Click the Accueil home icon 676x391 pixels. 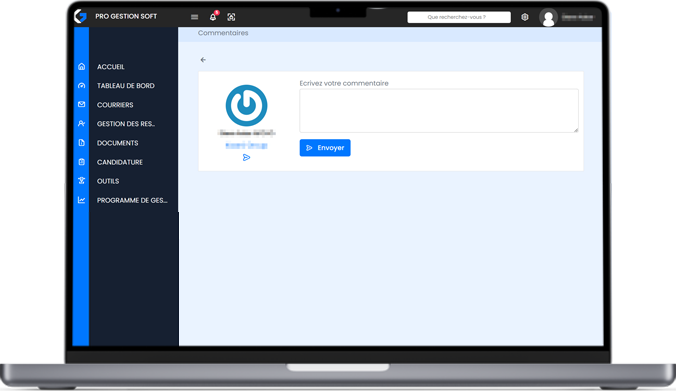[81, 66]
